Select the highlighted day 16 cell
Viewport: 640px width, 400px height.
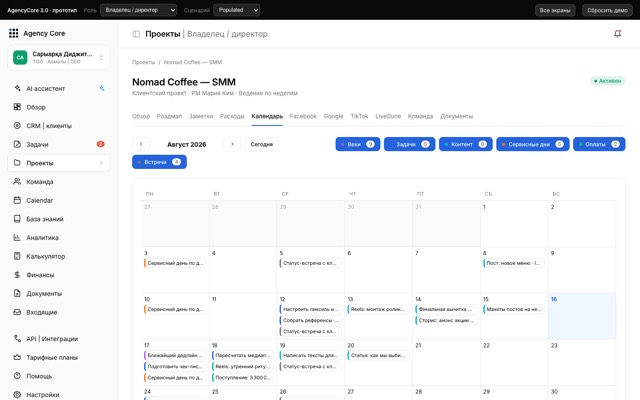pyautogui.click(x=582, y=316)
